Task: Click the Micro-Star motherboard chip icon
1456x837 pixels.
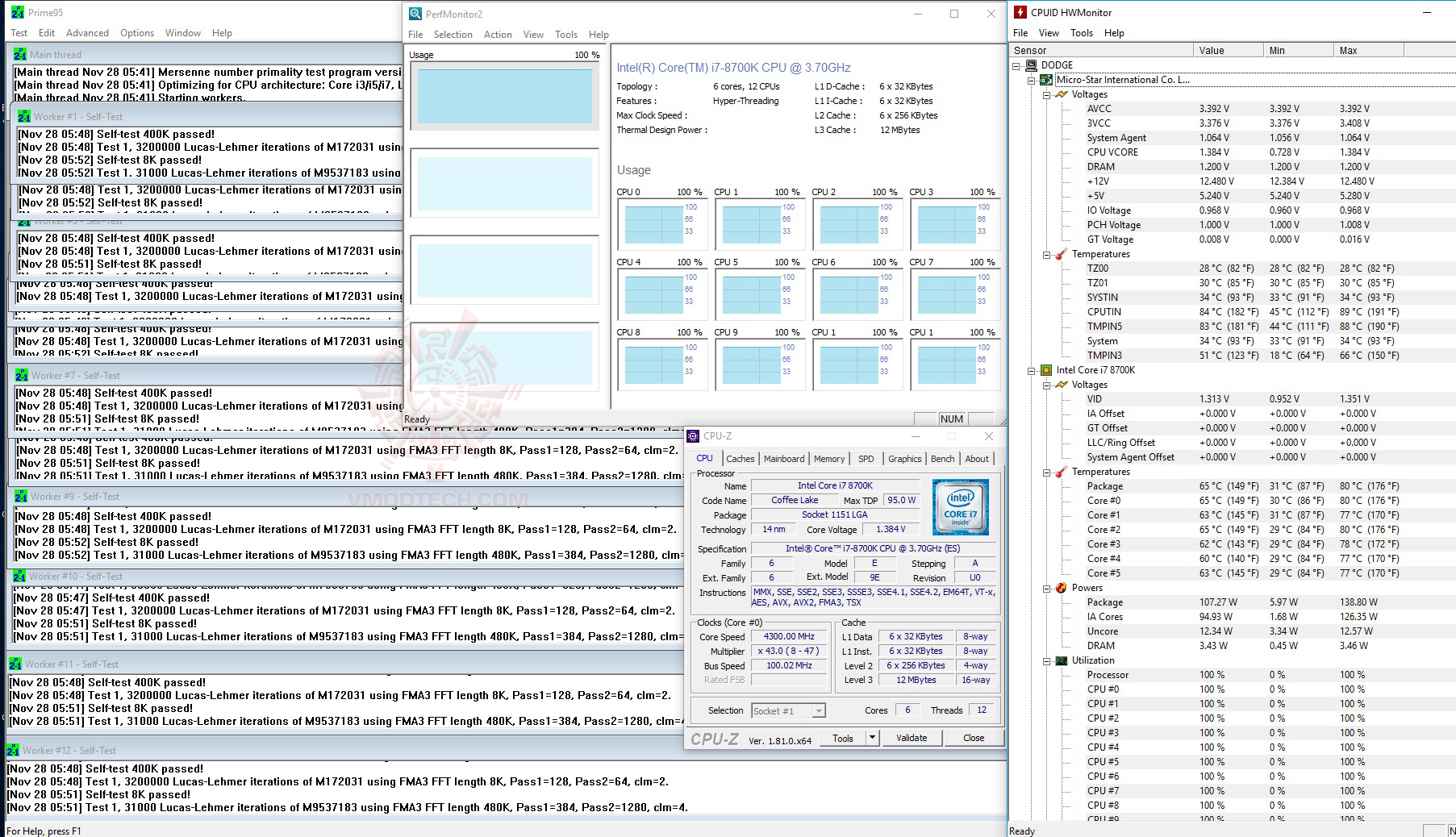Action: [x=1046, y=80]
